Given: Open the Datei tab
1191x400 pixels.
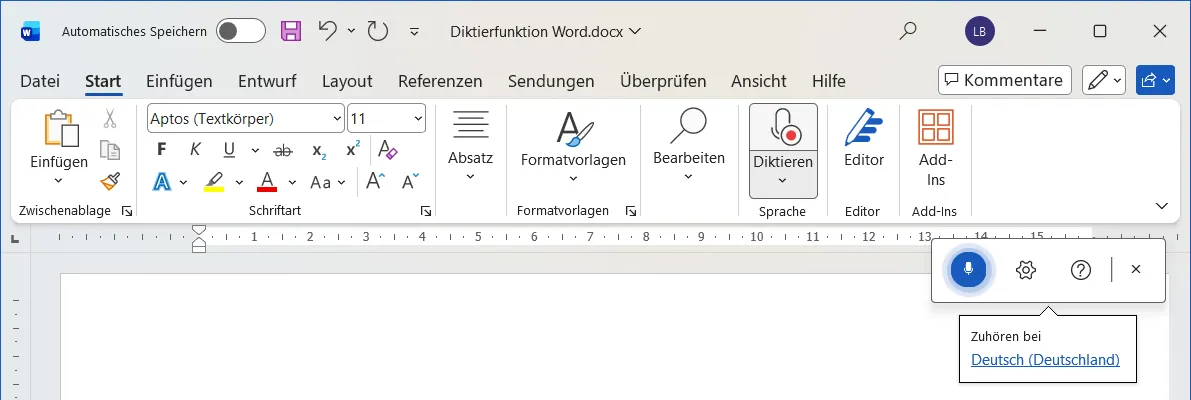Looking at the screenshot, I should [39, 80].
